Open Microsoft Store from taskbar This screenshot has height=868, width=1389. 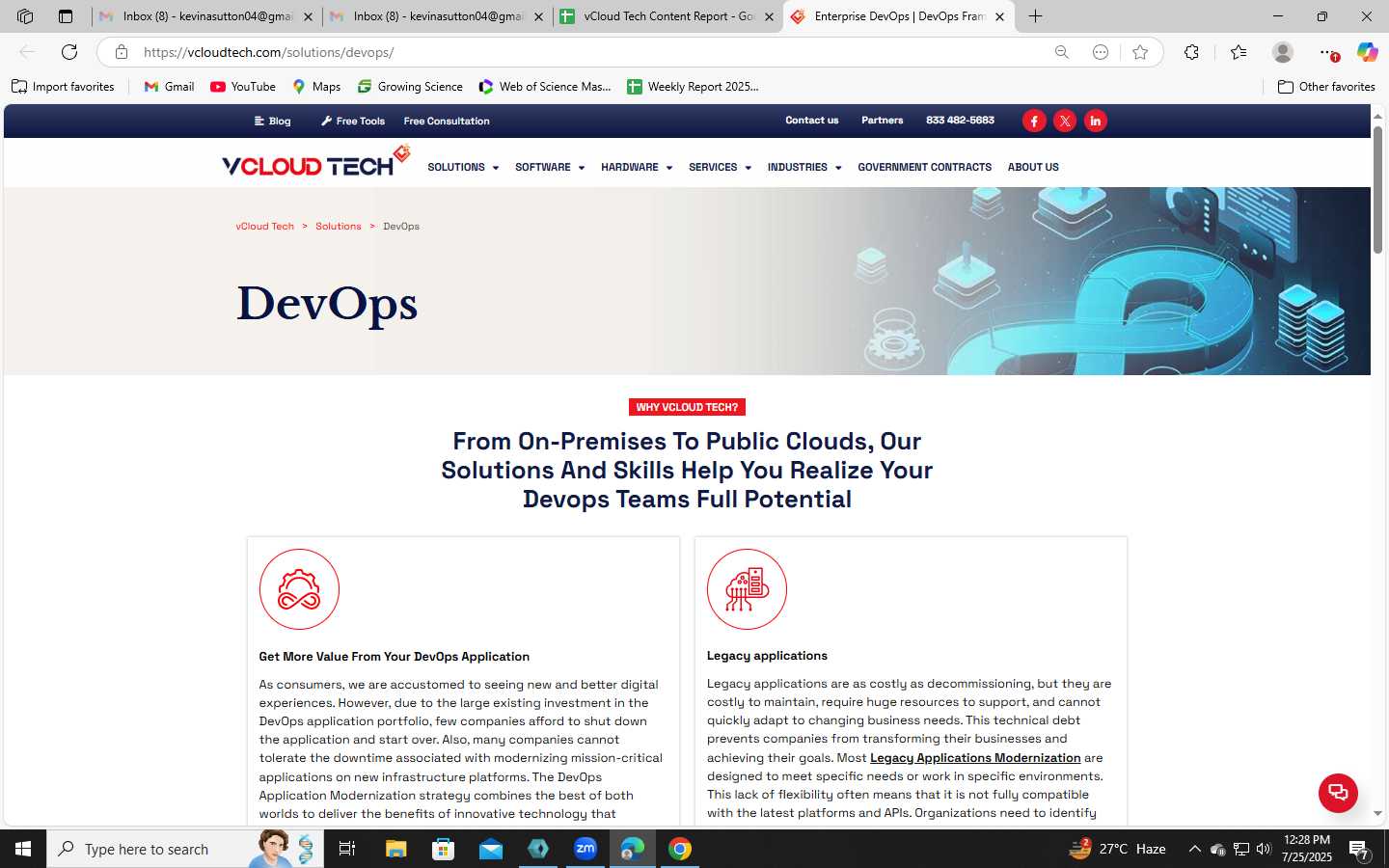443,849
